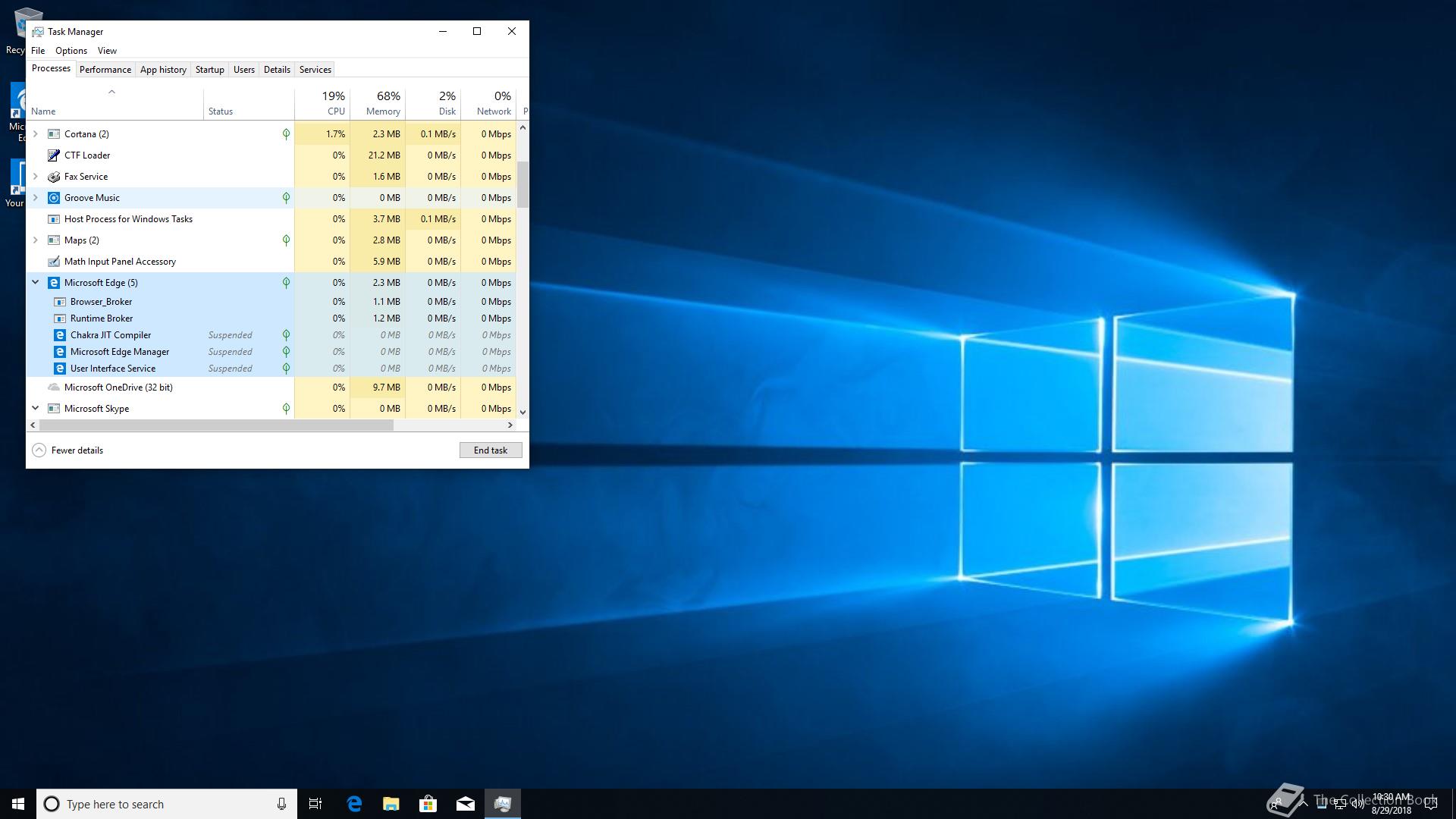The width and height of the screenshot is (1456, 819).
Task: Select the Microsoft OneDrive (32 bit) row
Action: tap(271, 388)
